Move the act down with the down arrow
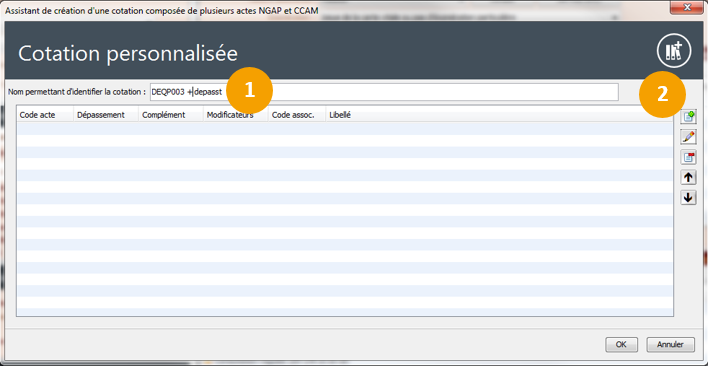708x366 pixels. coord(688,198)
